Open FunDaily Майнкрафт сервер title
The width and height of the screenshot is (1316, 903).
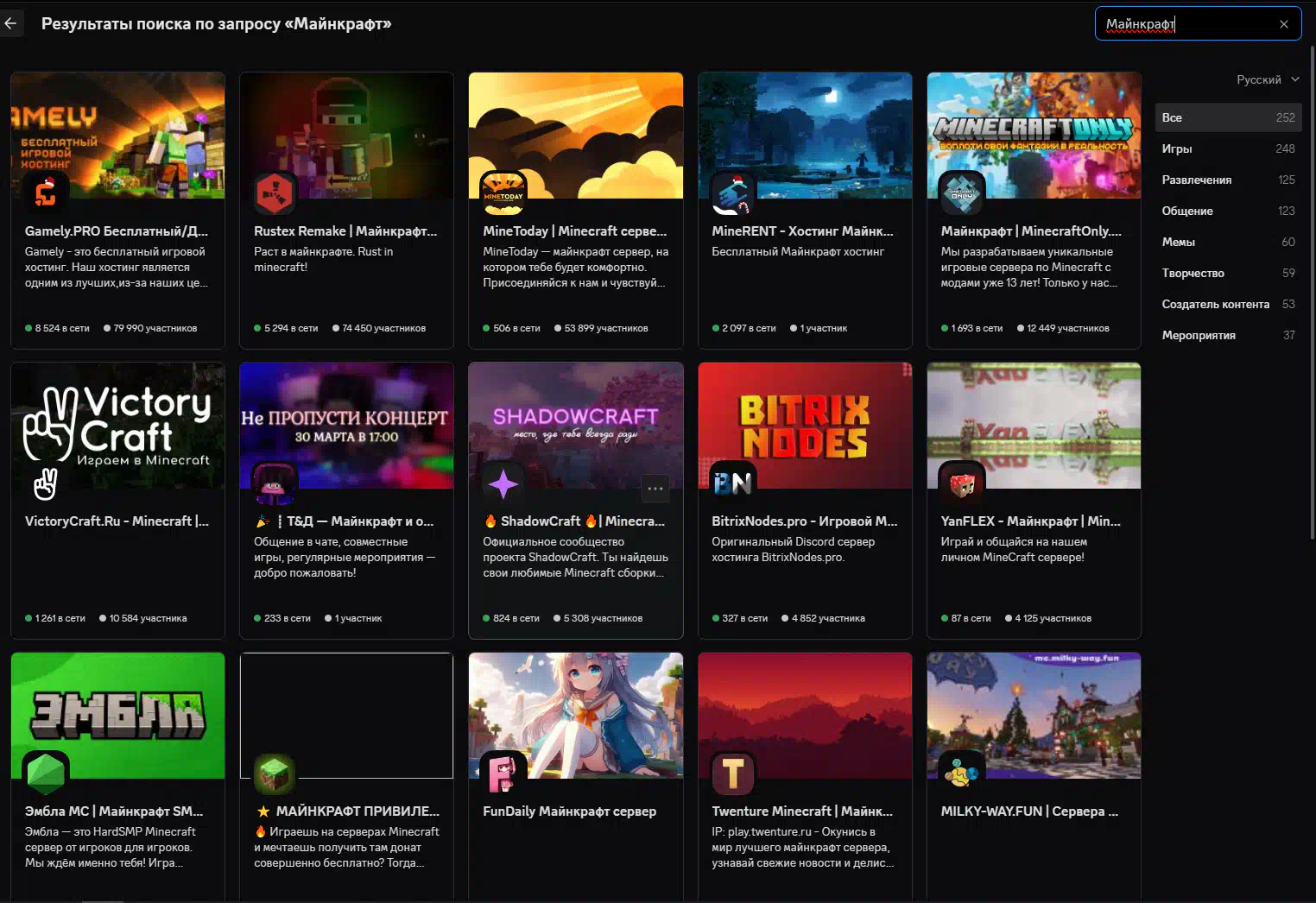pyautogui.click(x=570, y=811)
